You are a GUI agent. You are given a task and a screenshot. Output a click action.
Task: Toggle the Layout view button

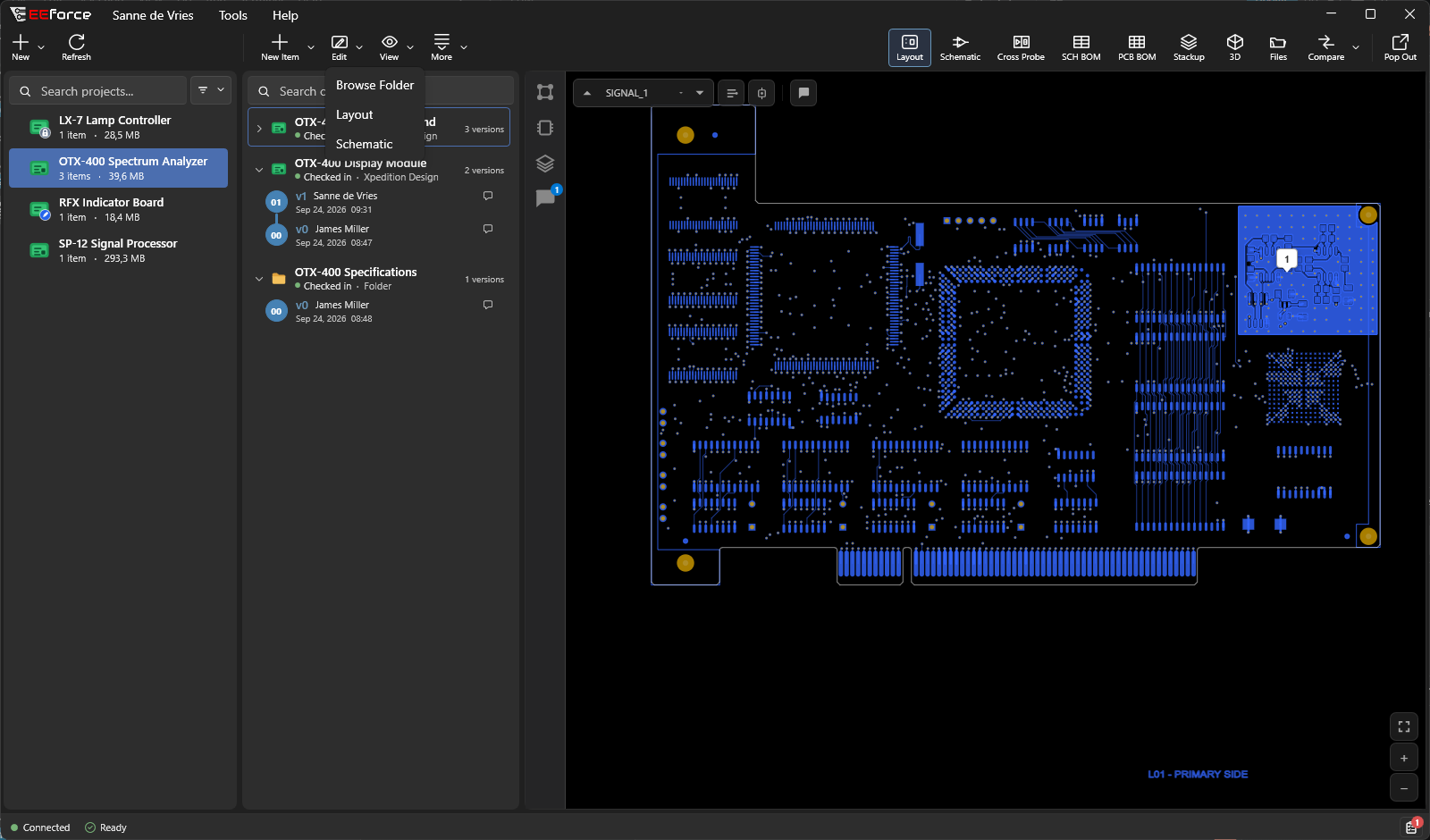click(910, 47)
